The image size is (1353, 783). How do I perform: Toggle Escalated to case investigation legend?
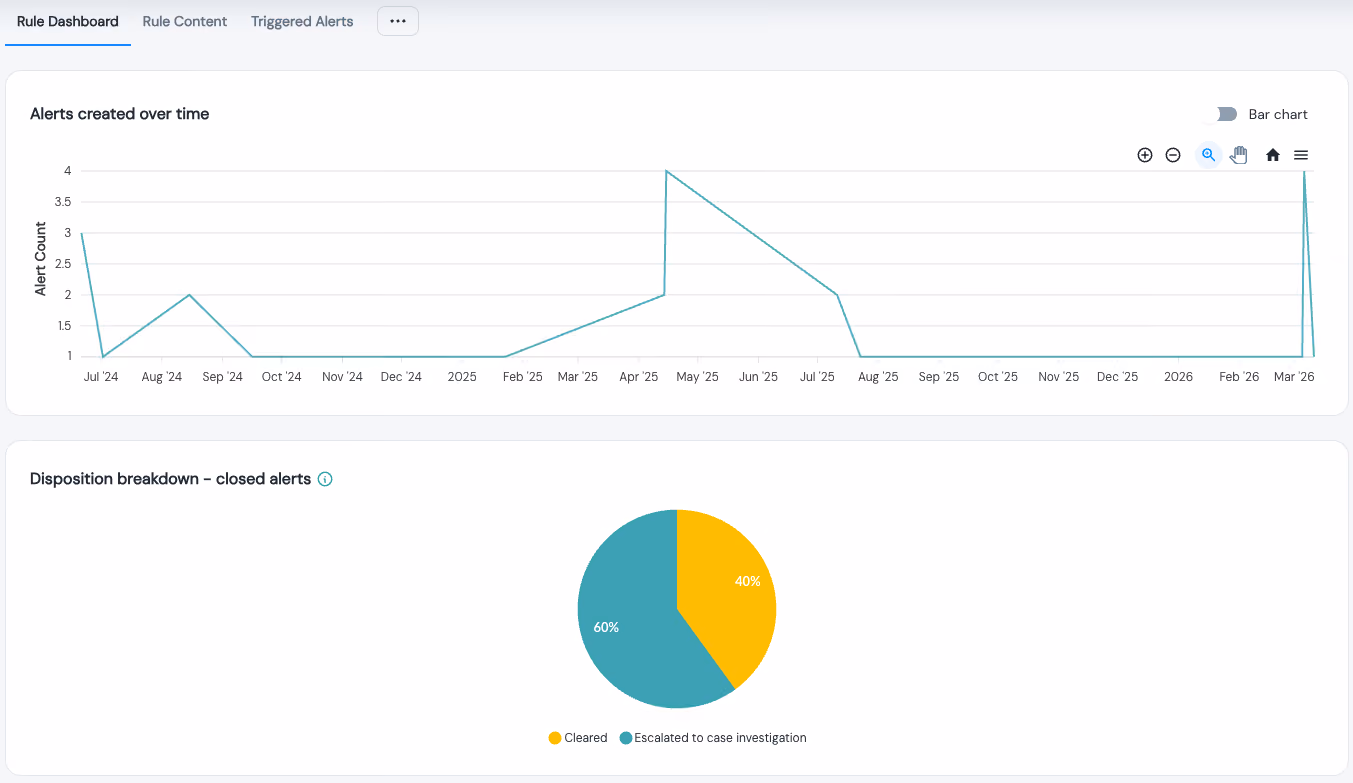[x=713, y=738]
